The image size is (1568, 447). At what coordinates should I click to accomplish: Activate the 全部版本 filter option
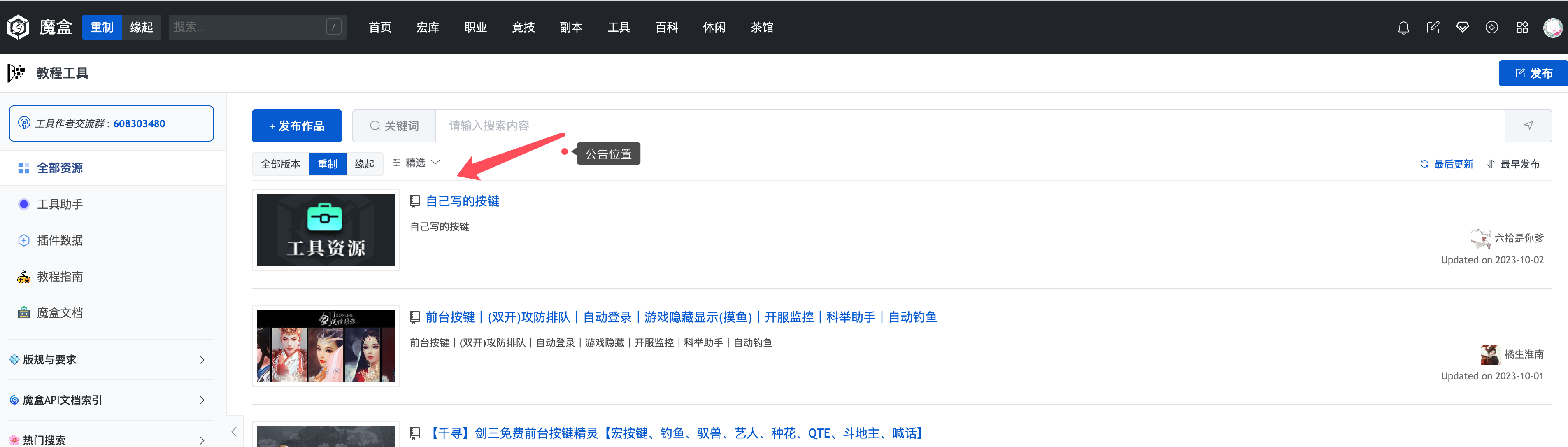(280, 163)
